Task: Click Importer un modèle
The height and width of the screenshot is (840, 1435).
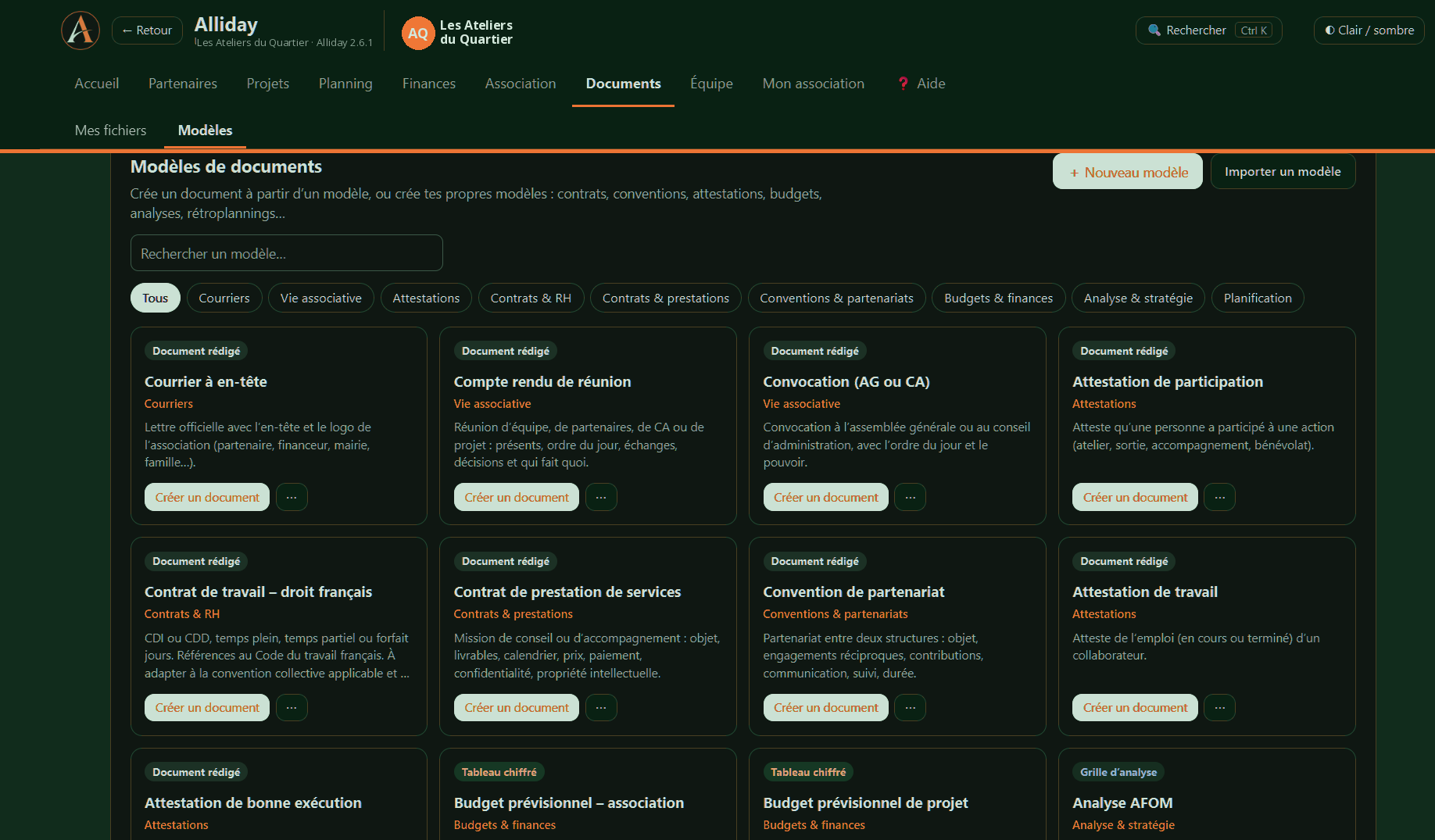Action: click(1283, 172)
